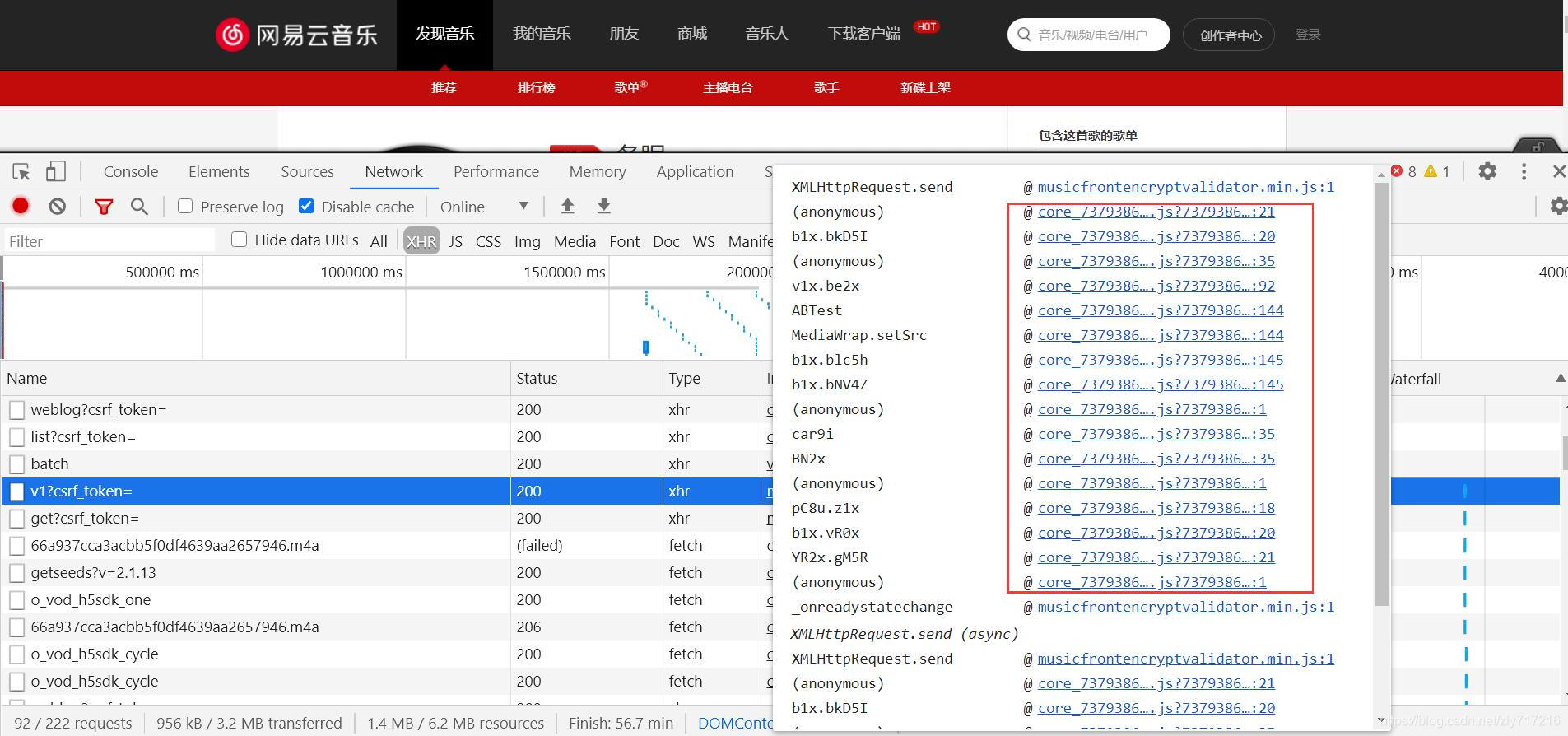Click the NetEase Cloud Music logo
1568x736 pixels.
pos(296,35)
